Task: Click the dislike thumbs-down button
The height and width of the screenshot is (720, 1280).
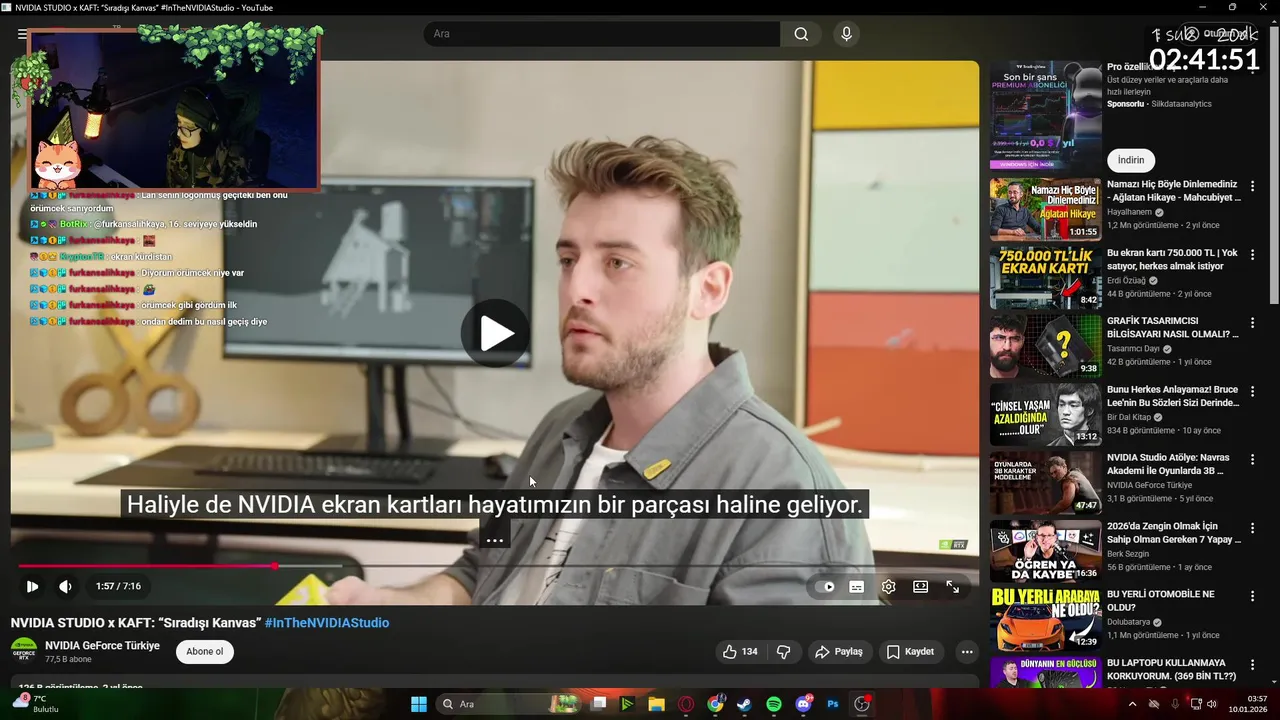Action: [784, 651]
